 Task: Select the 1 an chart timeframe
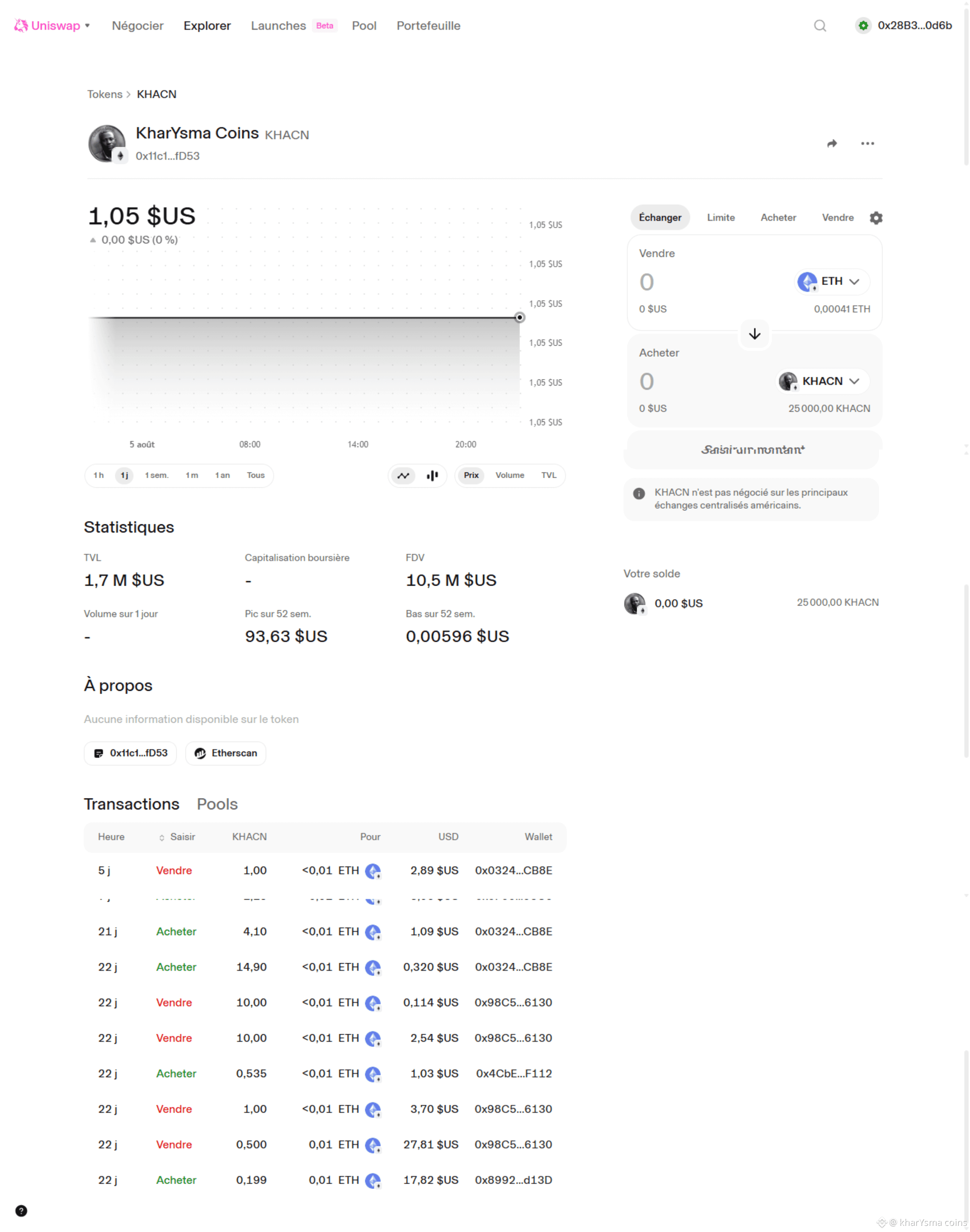click(222, 475)
